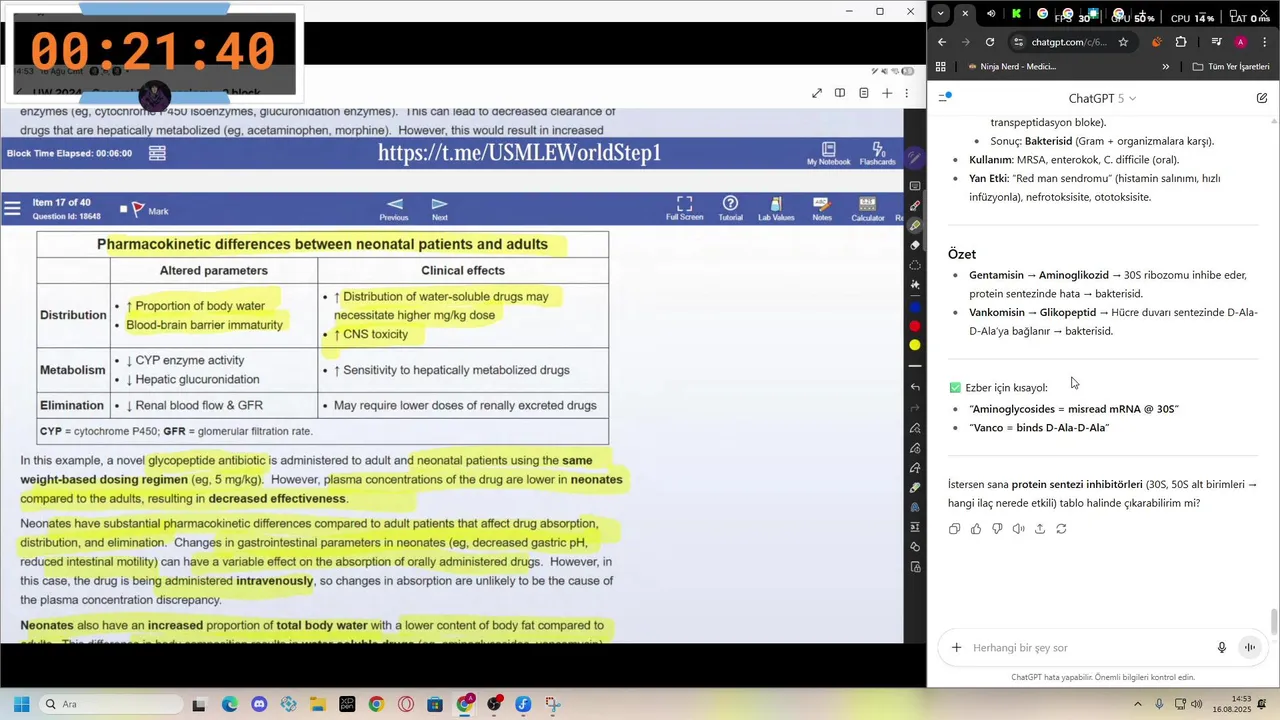Image resolution: width=1280 pixels, height=720 pixels.
Task: Bookmark this page with the star
Action: click(1123, 42)
